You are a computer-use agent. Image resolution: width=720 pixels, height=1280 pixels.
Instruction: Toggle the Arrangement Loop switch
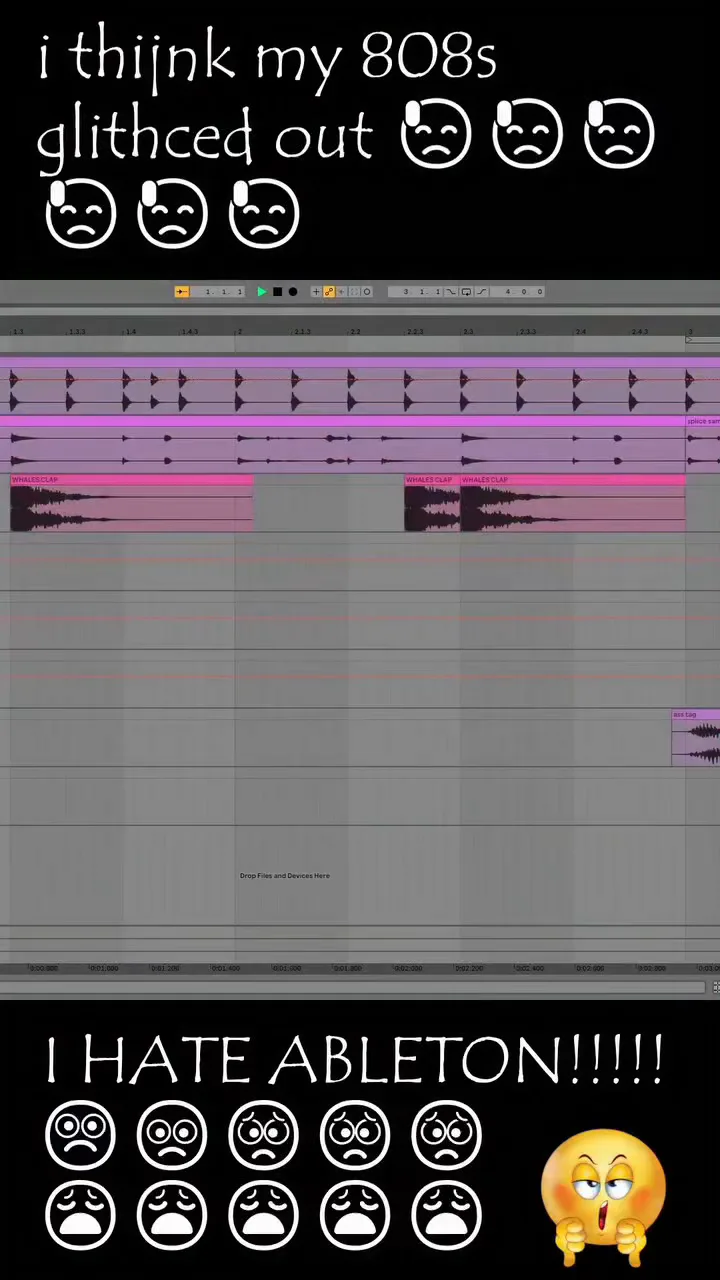pyautogui.click(x=466, y=292)
